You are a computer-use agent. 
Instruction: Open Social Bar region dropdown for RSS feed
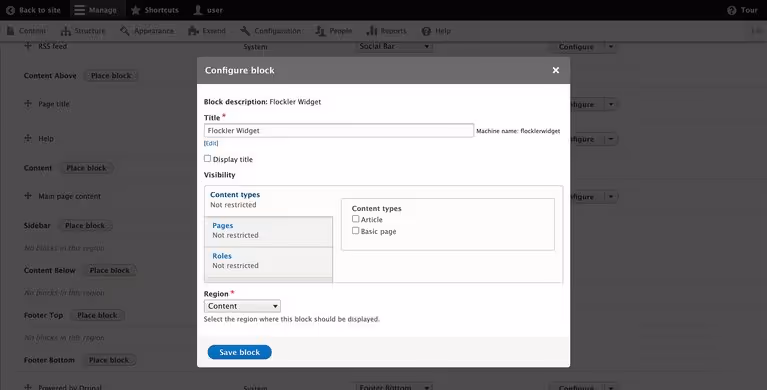pyautogui.click(x=394, y=46)
